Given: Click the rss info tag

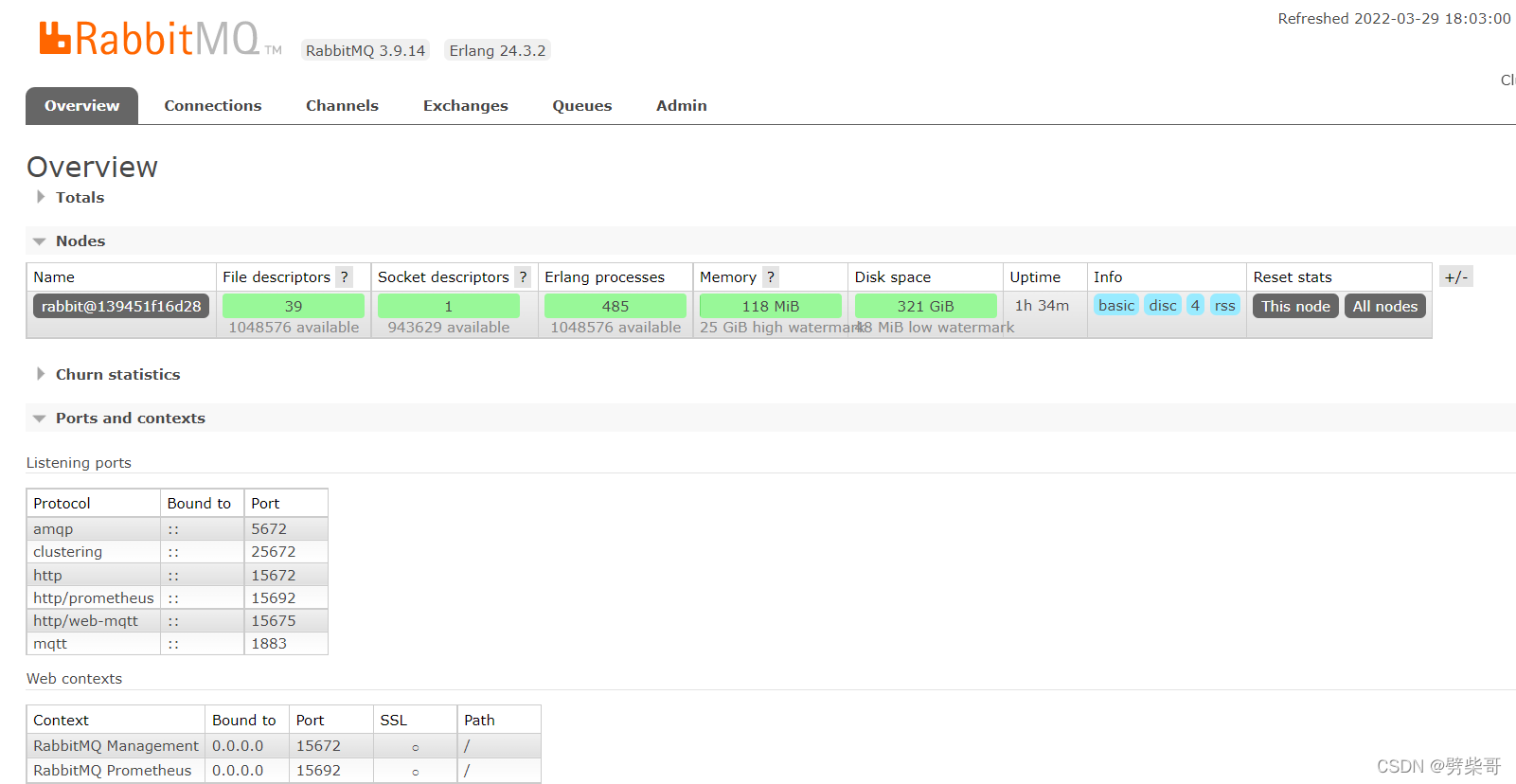Looking at the screenshot, I should click(x=1225, y=305).
